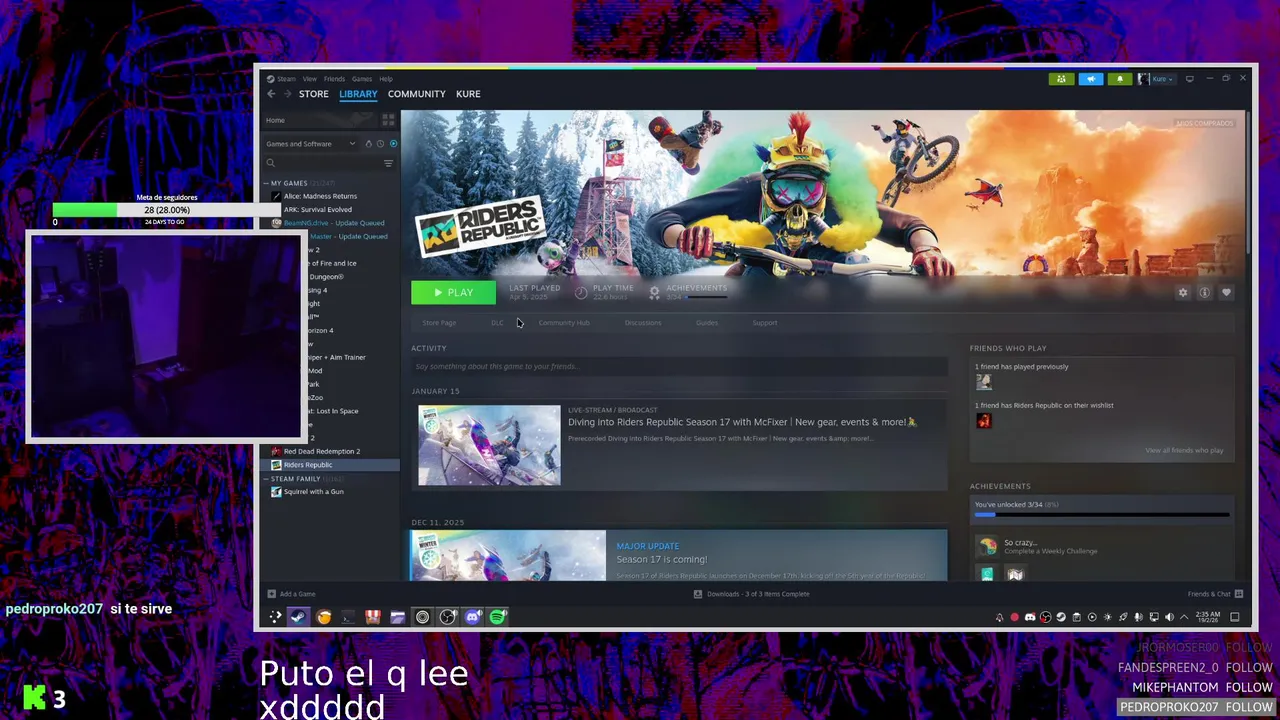Open Friends & Chat
This screenshot has width=1280, height=720.
[1215, 594]
